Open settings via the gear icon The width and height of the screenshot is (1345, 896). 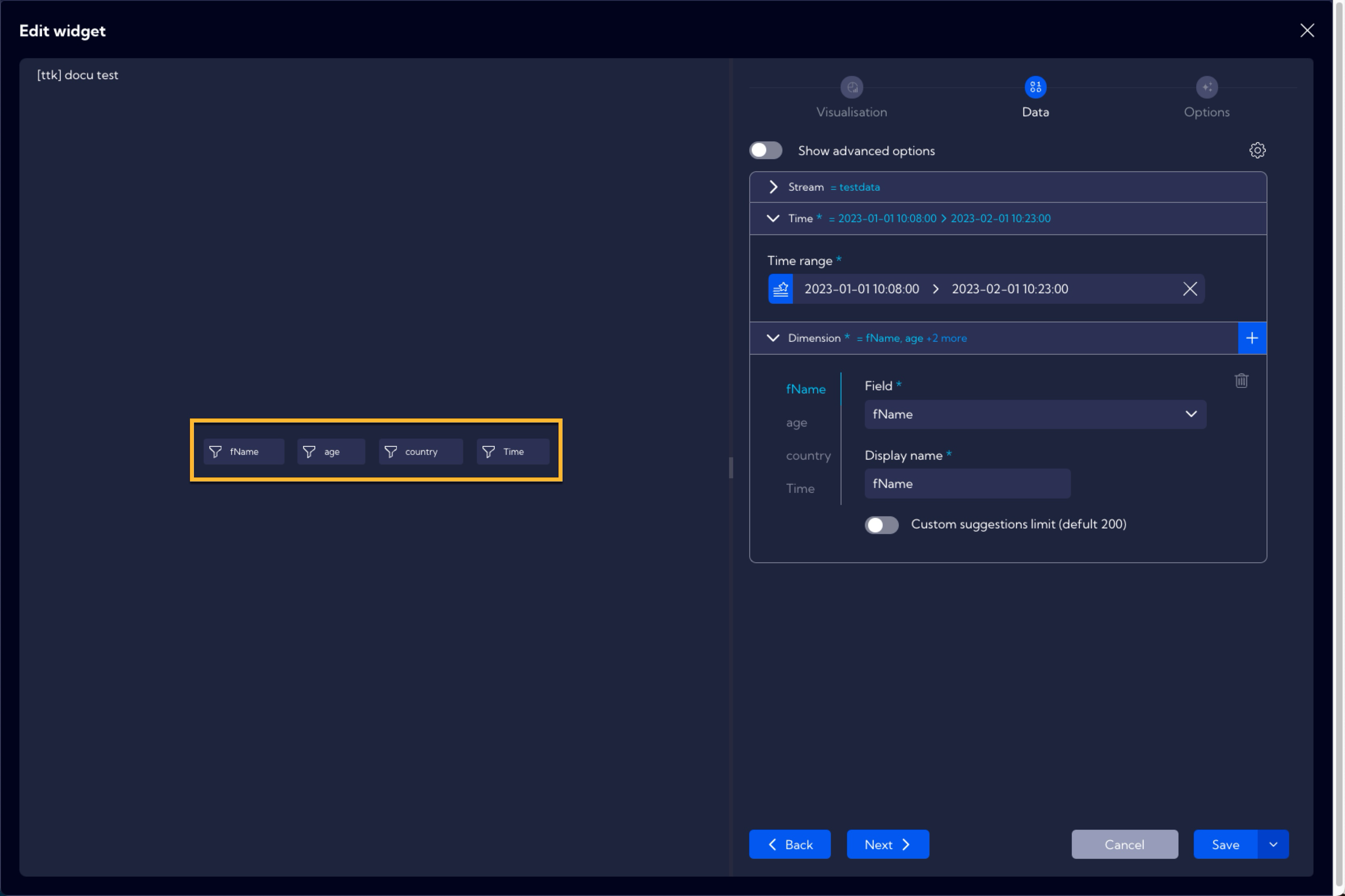1257,150
